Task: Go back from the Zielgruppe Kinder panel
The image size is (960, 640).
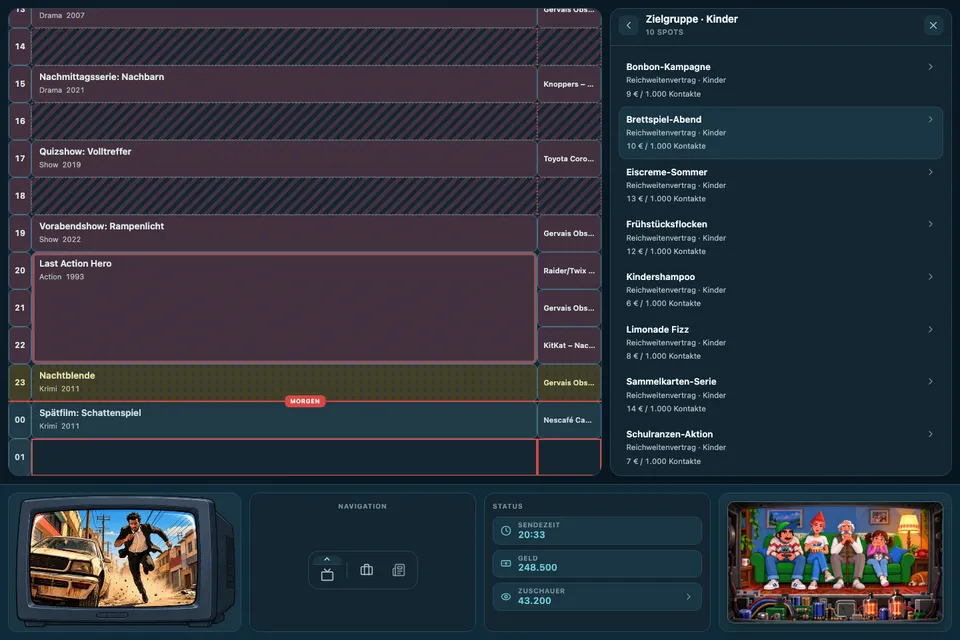Action: click(628, 25)
